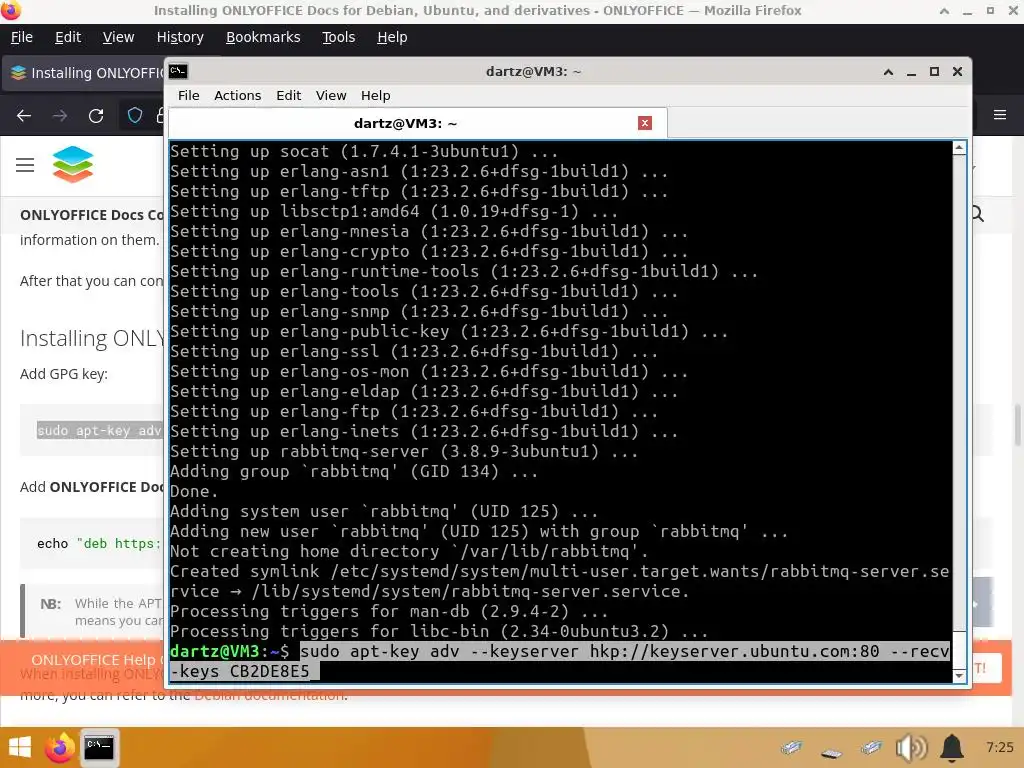The height and width of the screenshot is (768, 1024).
Task: Open terminal Edit menu
Action: click(x=289, y=95)
